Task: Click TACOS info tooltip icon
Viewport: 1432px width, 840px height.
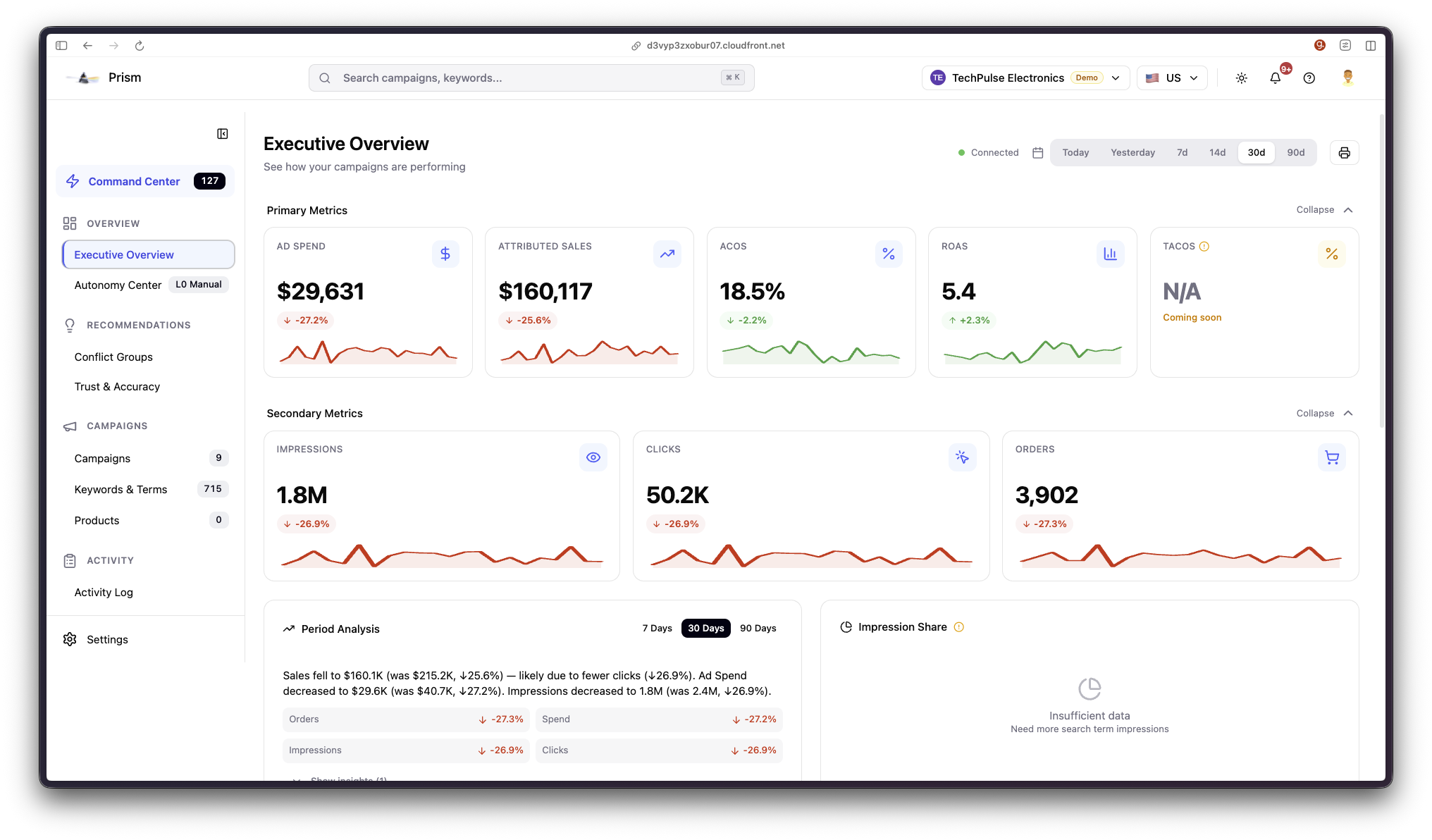Action: [x=1204, y=247]
